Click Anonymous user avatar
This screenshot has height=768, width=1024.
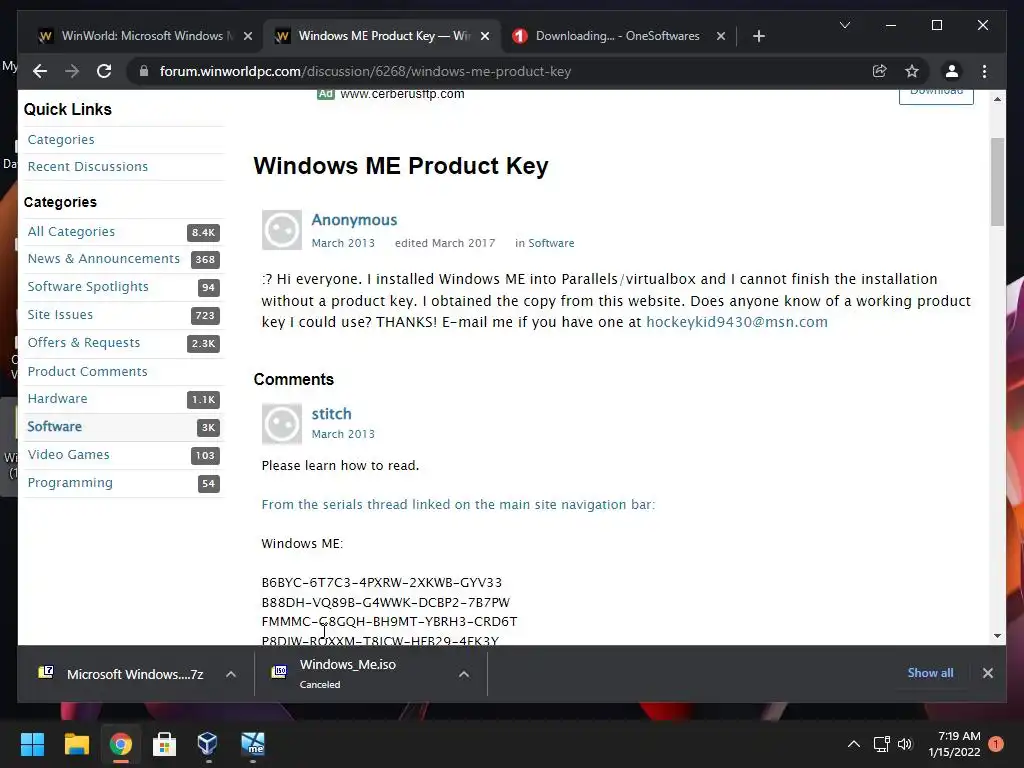pos(281,230)
